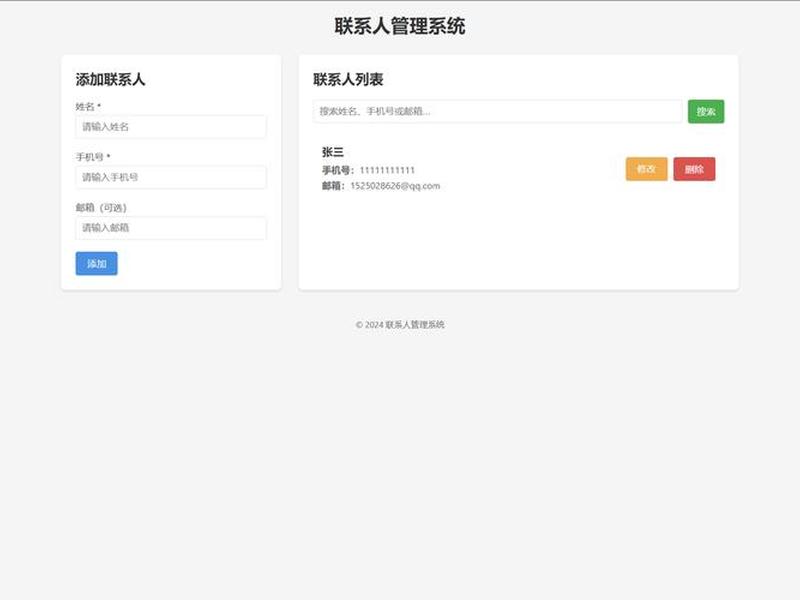Click the green 搜索 button

coord(706,111)
